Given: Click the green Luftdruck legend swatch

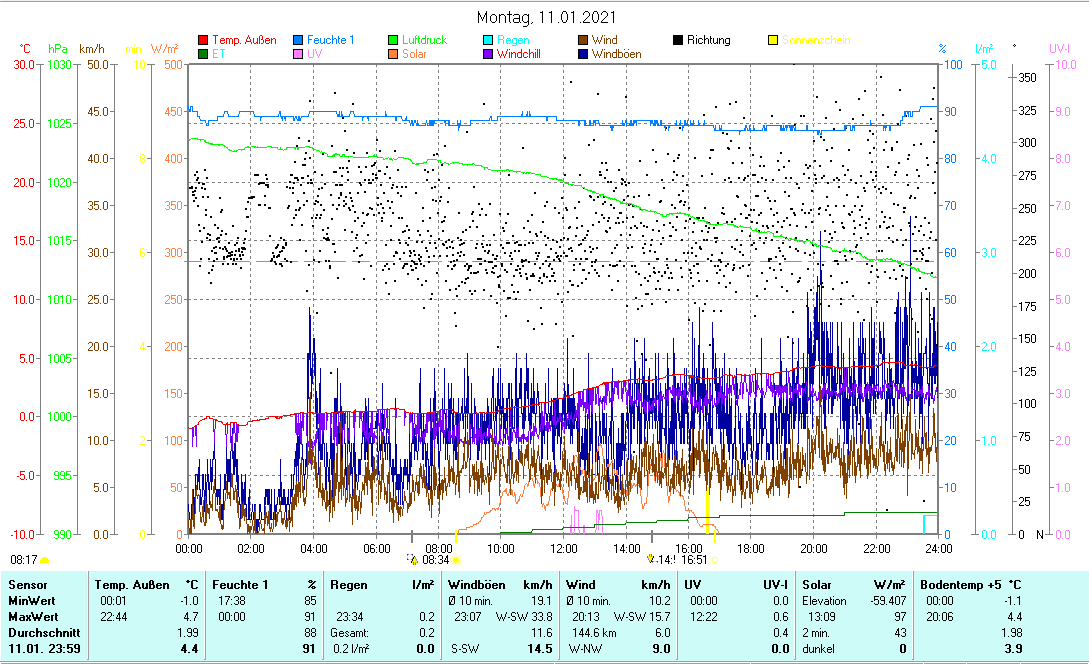Looking at the screenshot, I should pos(393,40).
